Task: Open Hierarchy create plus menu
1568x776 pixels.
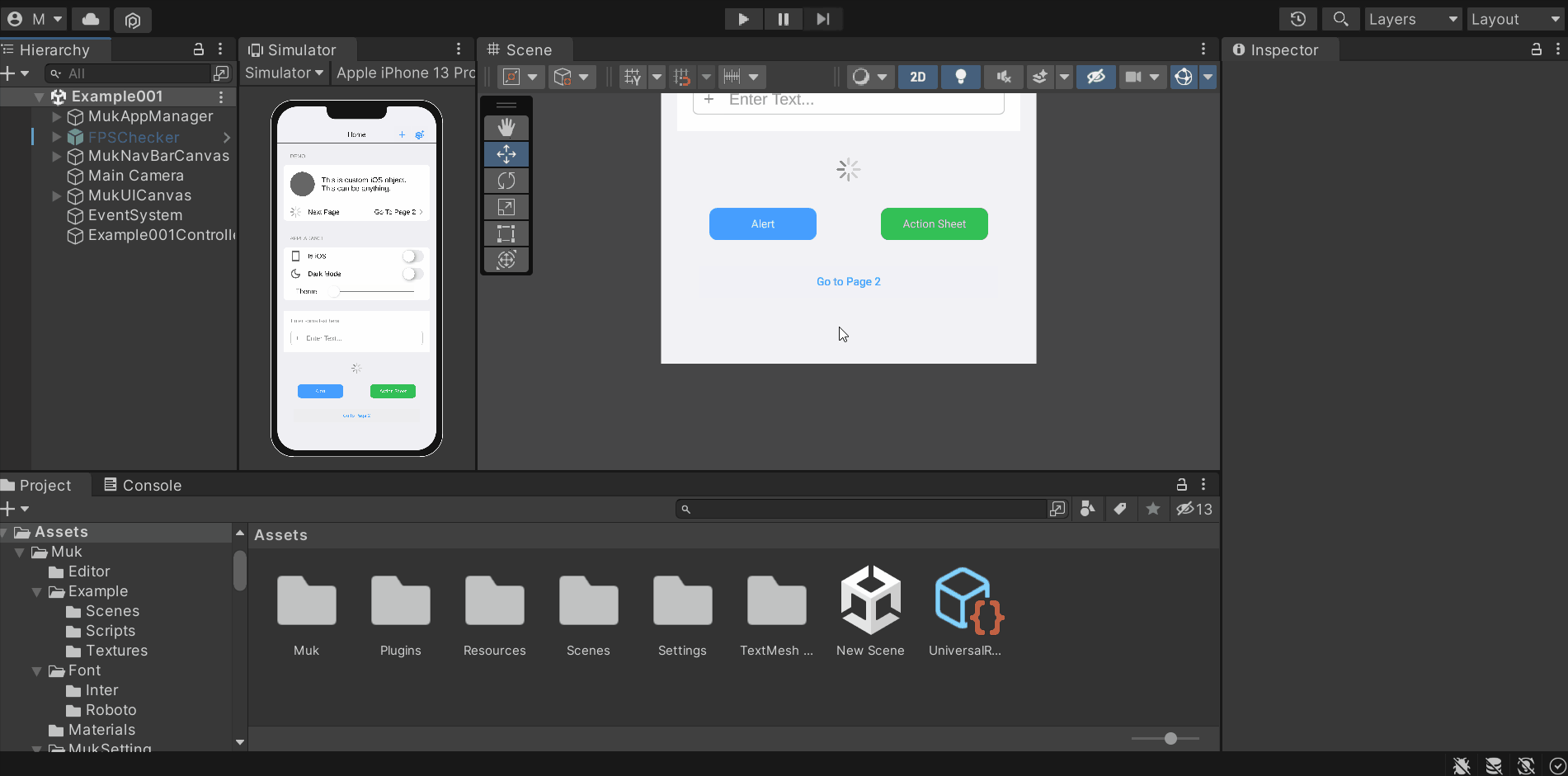Action: pyautogui.click(x=15, y=73)
